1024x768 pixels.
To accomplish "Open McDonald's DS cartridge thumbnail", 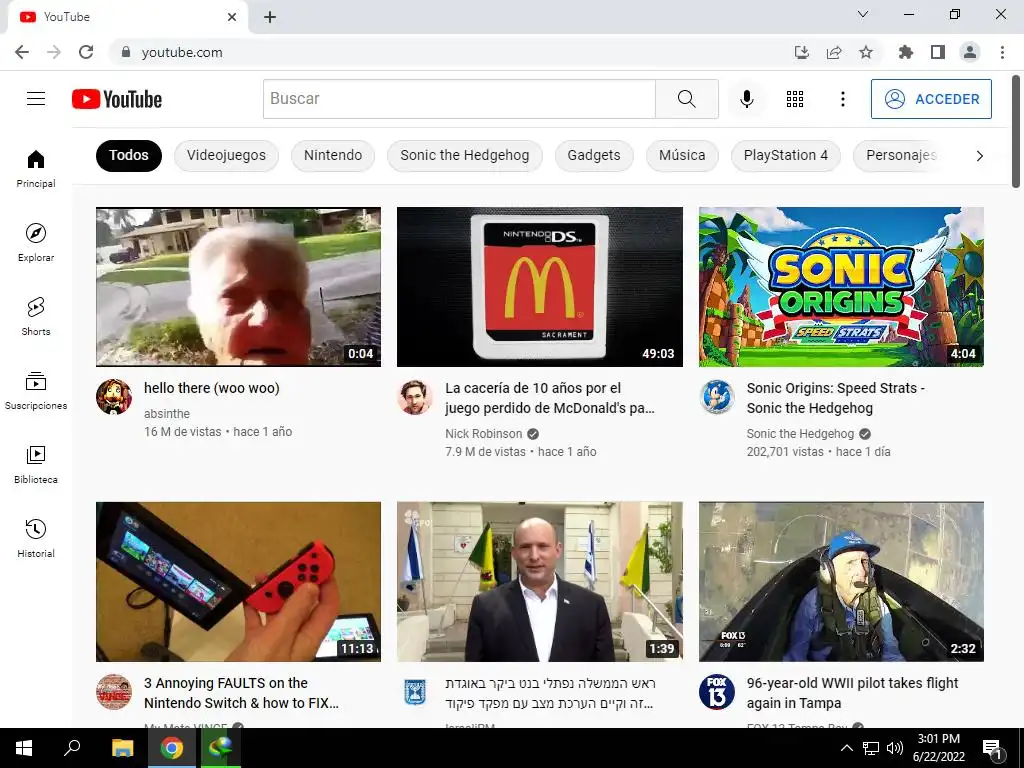I will pos(539,287).
